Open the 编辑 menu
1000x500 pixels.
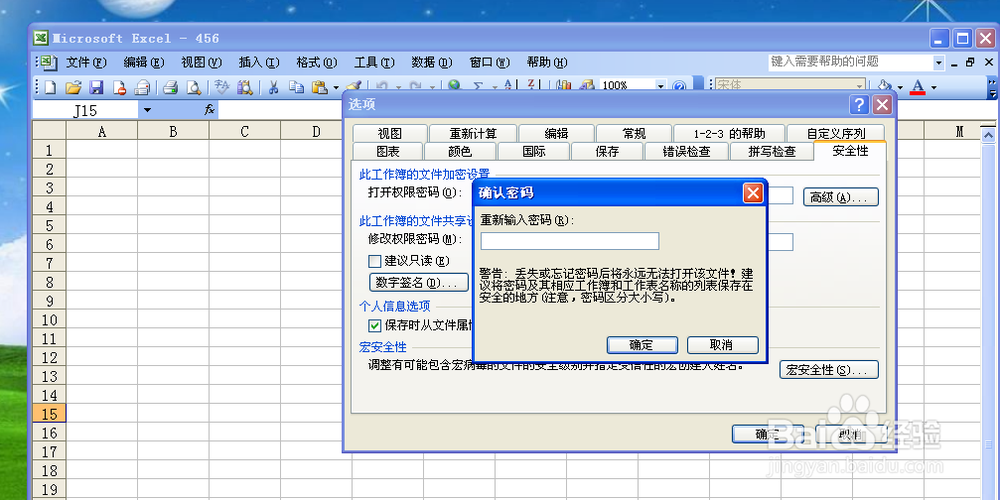tap(144, 62)
